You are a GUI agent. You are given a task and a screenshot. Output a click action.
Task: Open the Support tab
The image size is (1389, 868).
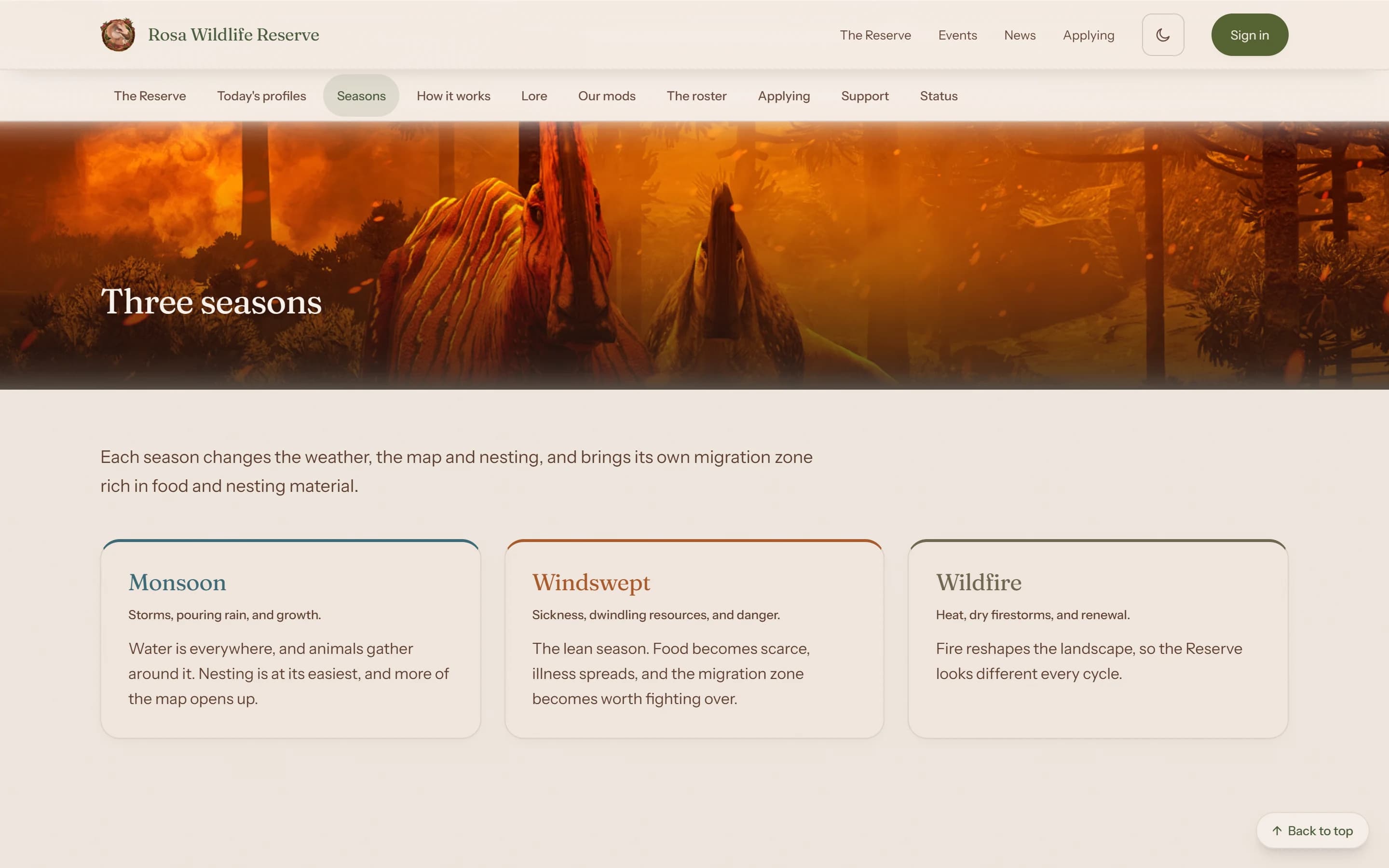coord(864,96)
